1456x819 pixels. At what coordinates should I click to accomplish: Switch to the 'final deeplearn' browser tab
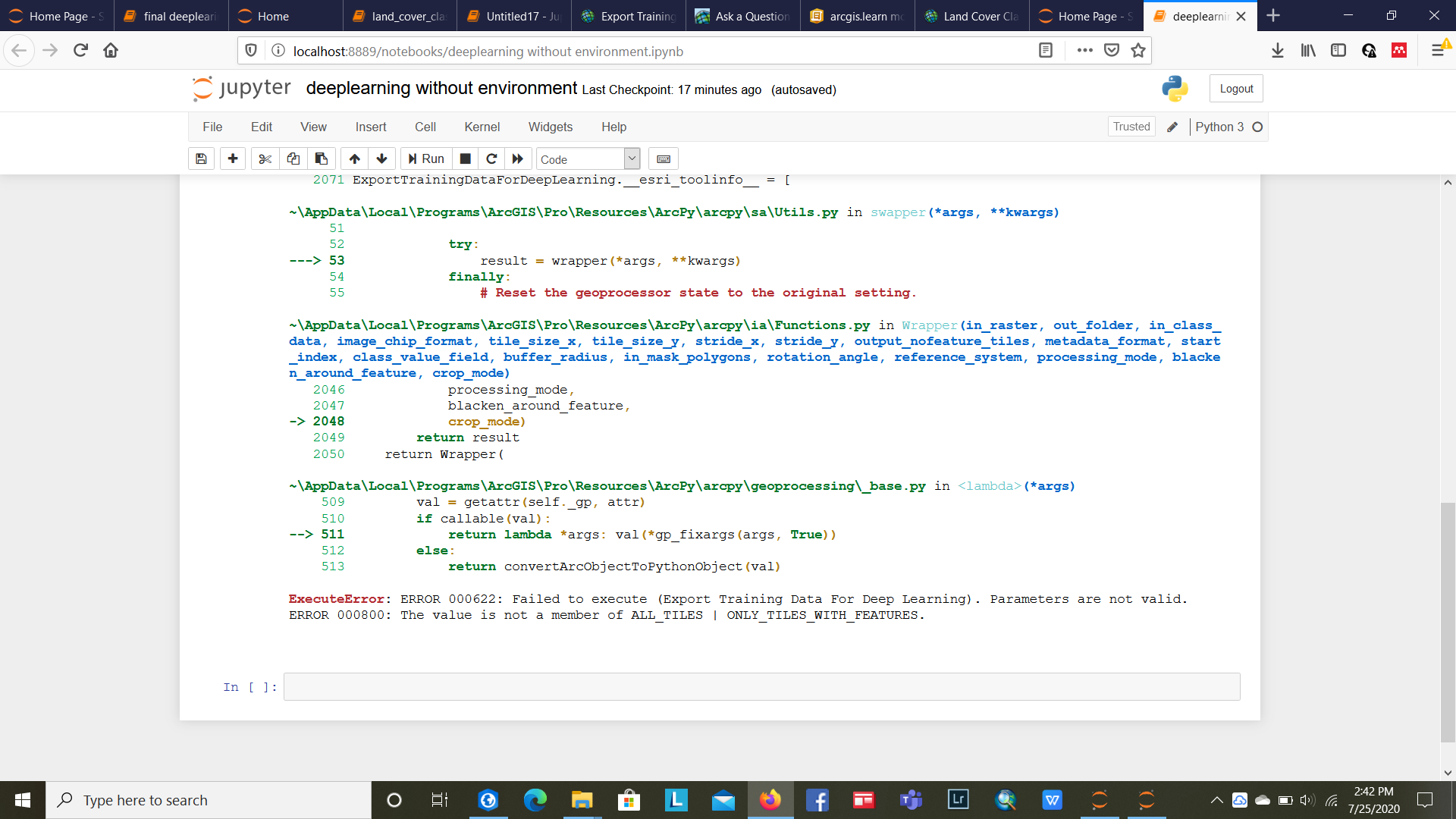click(171, 16)
